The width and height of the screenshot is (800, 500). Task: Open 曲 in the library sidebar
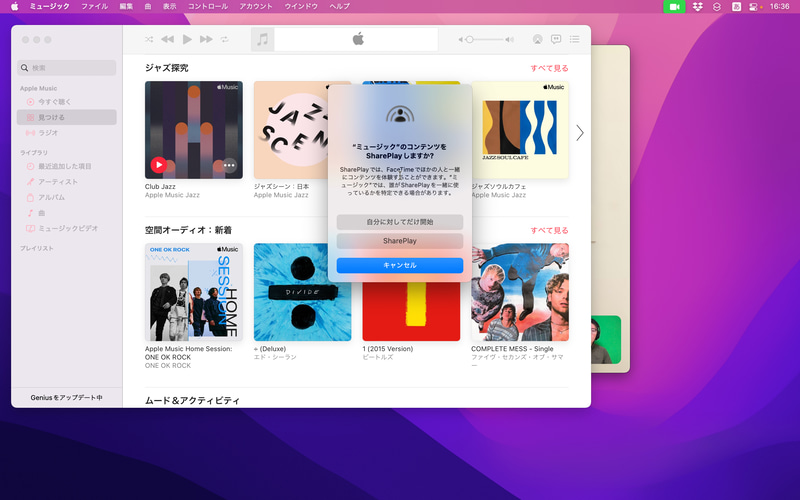pos(67,213)
